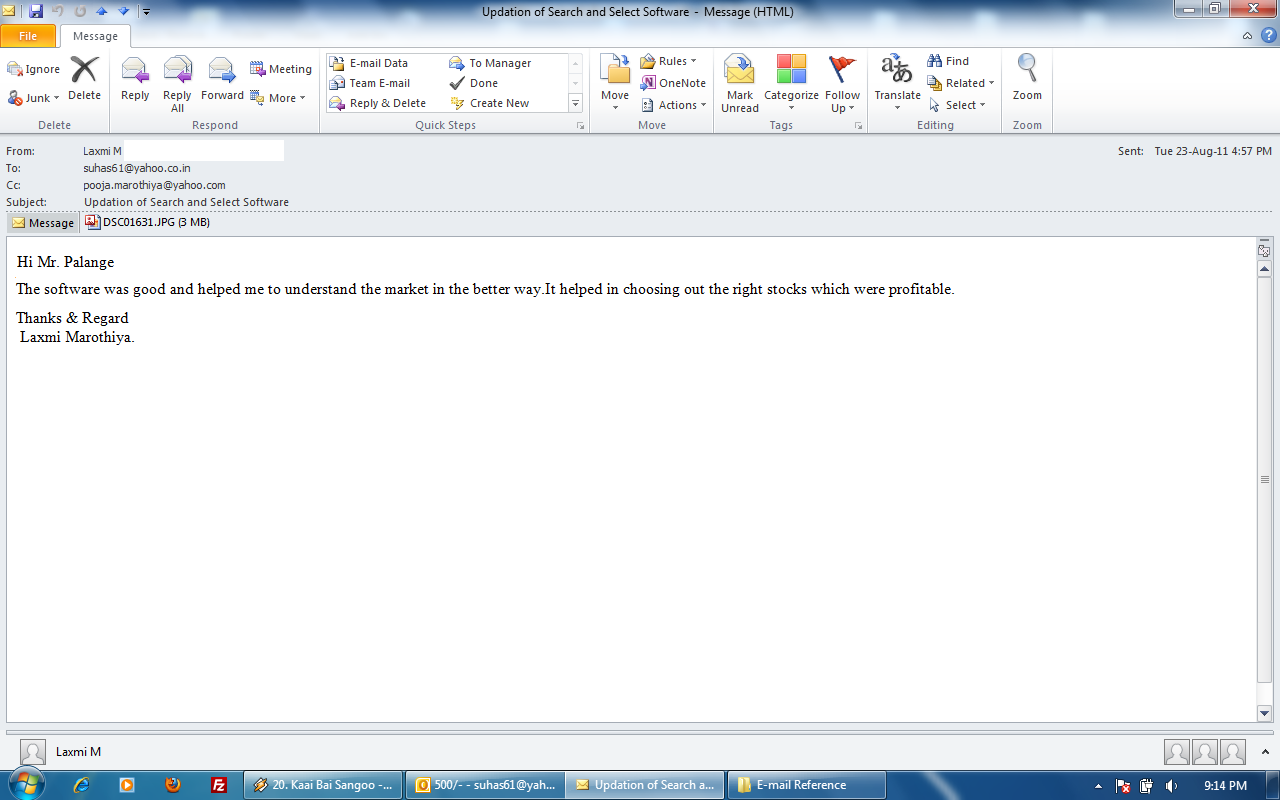Minimize the ribbon with the caret
The width and height of the screenshot is (1280, 800).
click(x=1247, y=35)
